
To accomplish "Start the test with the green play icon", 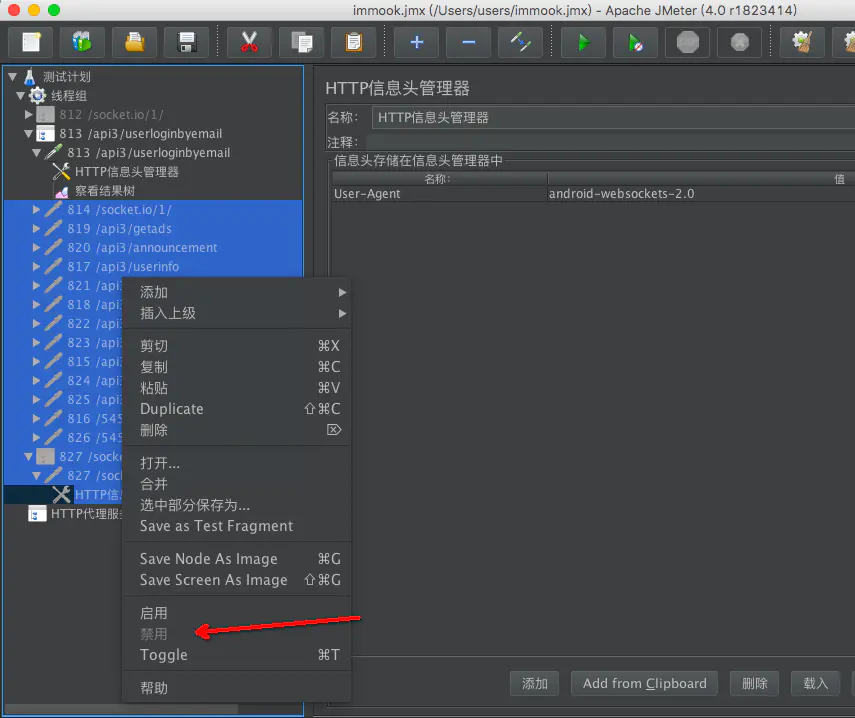I will coord(583,42).
